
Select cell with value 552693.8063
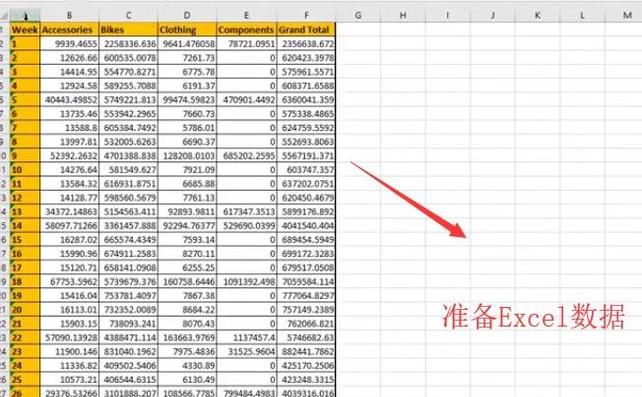coord(306,142)
